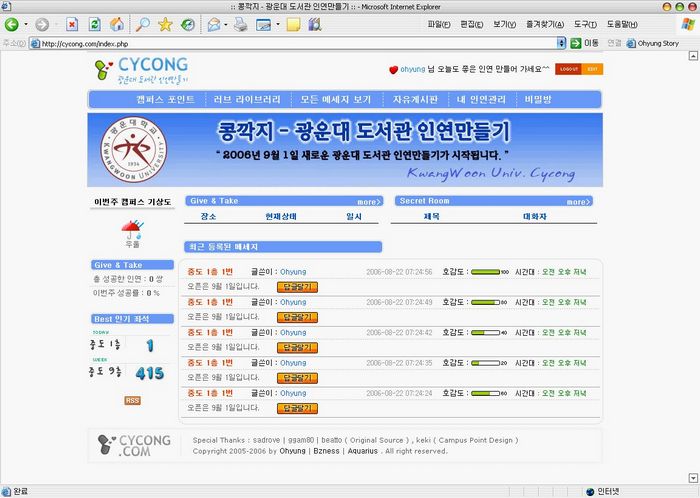Open the 도구(T) menu
This screenshot has height=498, width=700.
coord(585,25)
